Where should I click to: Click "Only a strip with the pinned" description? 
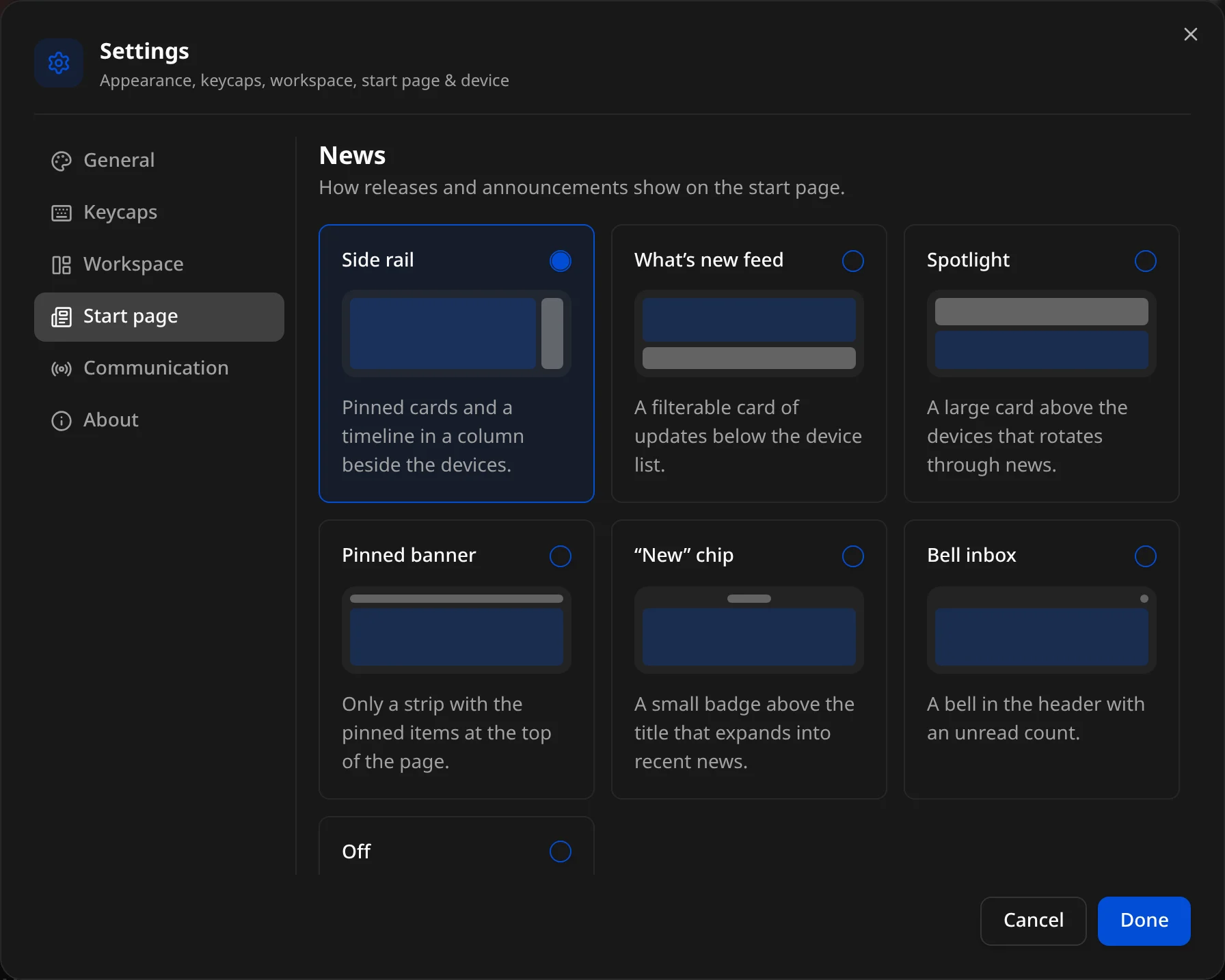click(446, 733)
